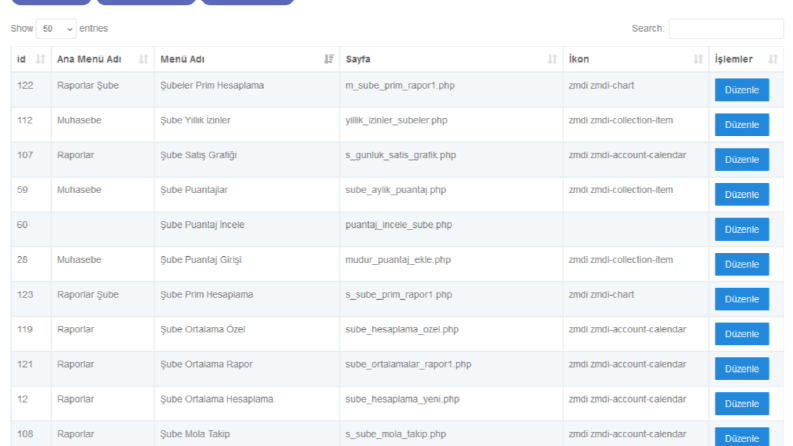The height and width of the screenshot is (446, 793).
Task: Select cell sube_hesaplama_yeni.php
Action: pos(403,399)
